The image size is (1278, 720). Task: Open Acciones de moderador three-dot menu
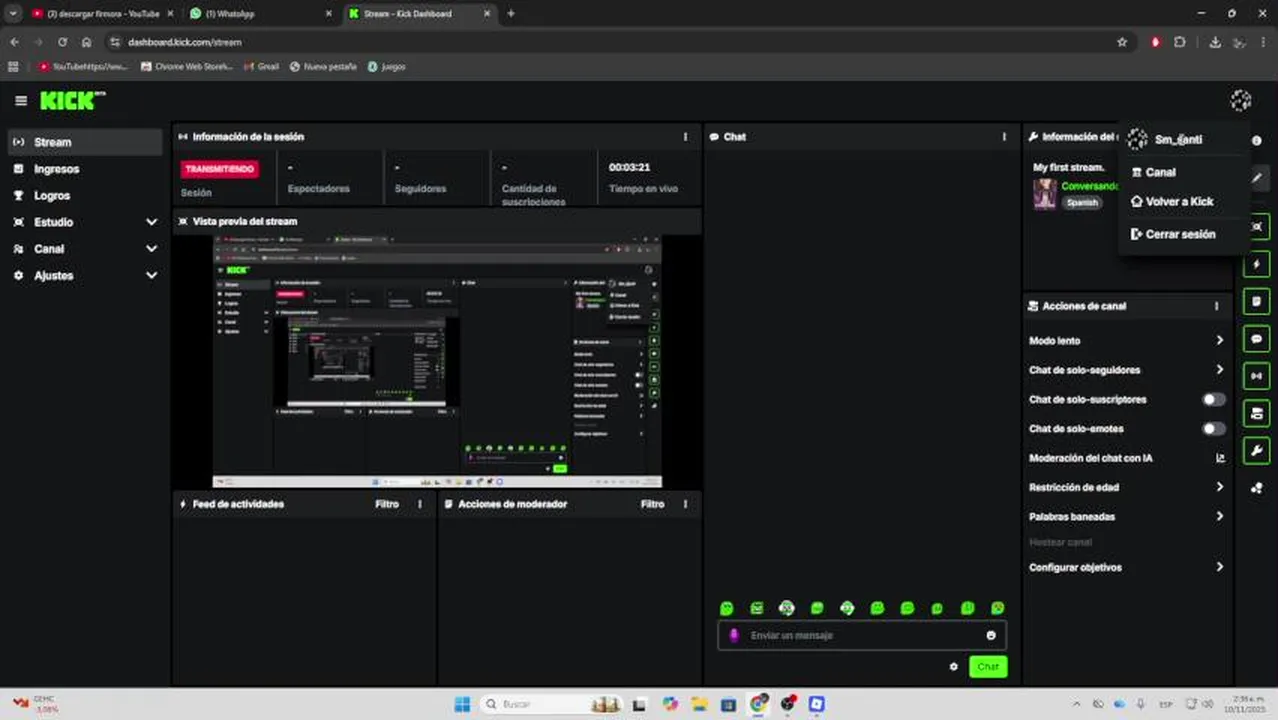pos(685,504)
